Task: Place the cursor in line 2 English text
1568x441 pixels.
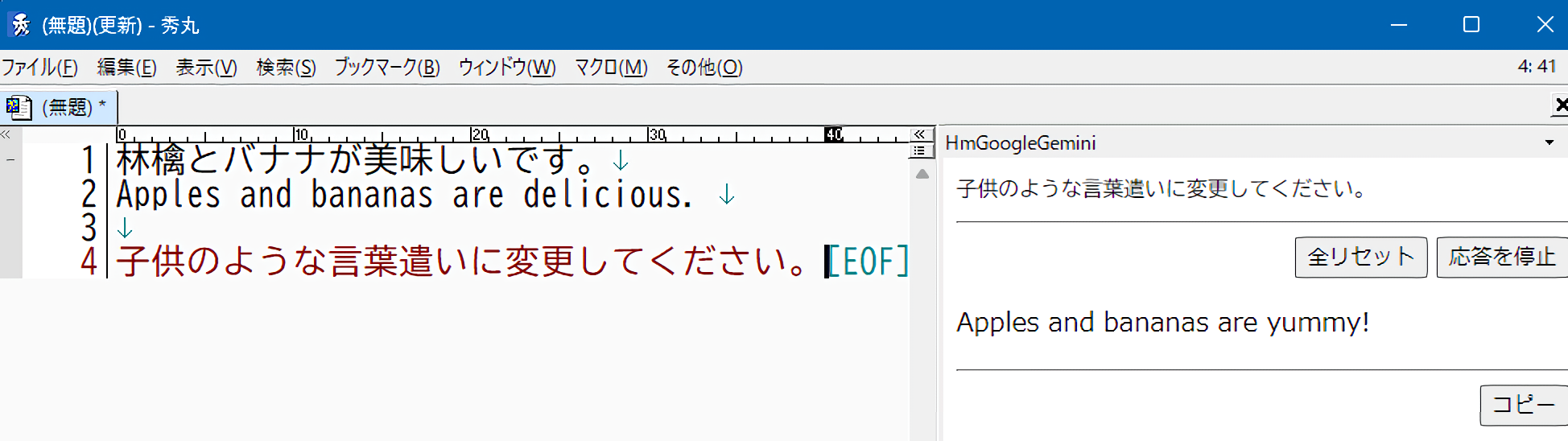Action: 402,196
